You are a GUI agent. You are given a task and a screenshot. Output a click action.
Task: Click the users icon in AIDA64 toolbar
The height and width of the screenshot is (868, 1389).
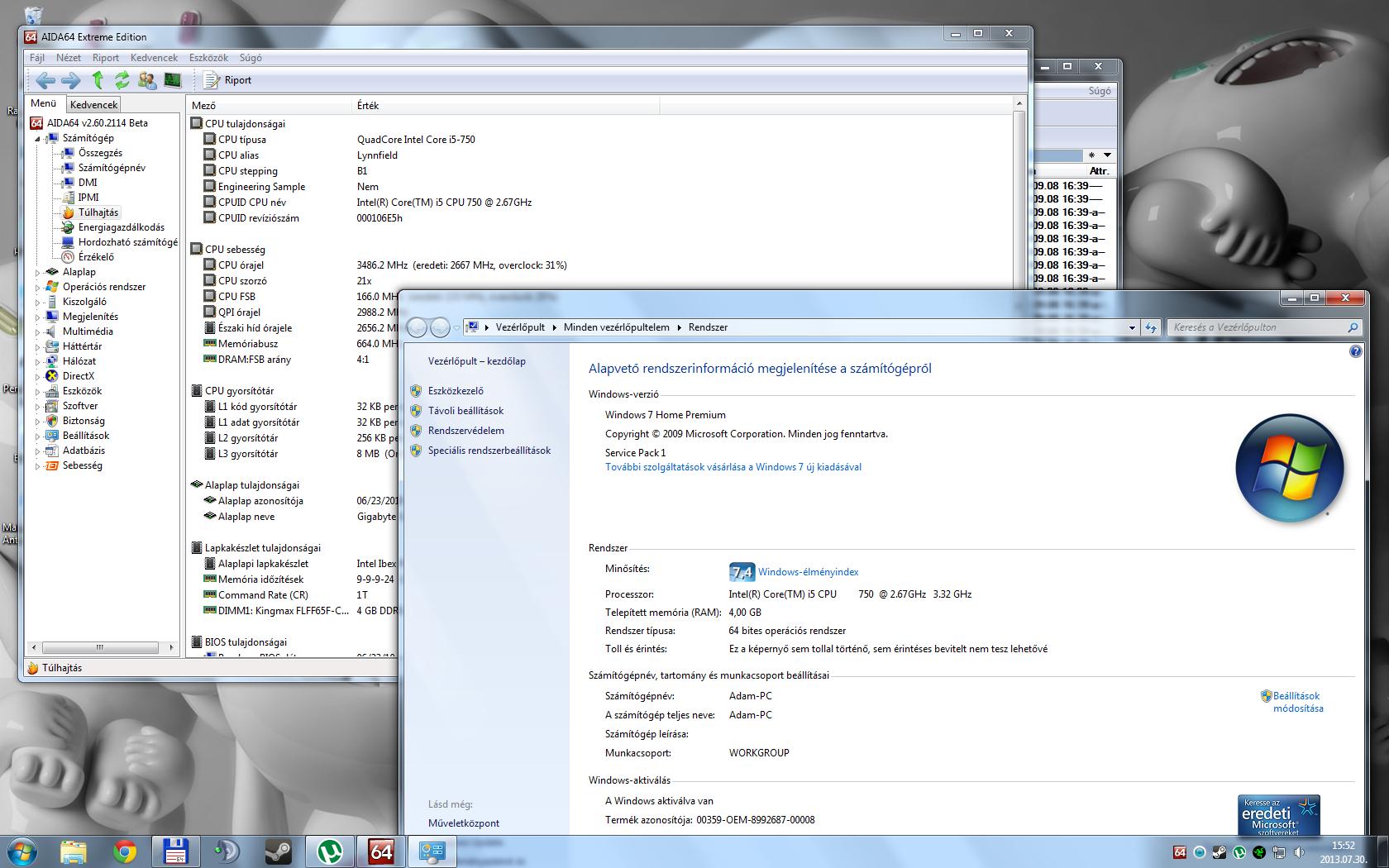[147, 80]
